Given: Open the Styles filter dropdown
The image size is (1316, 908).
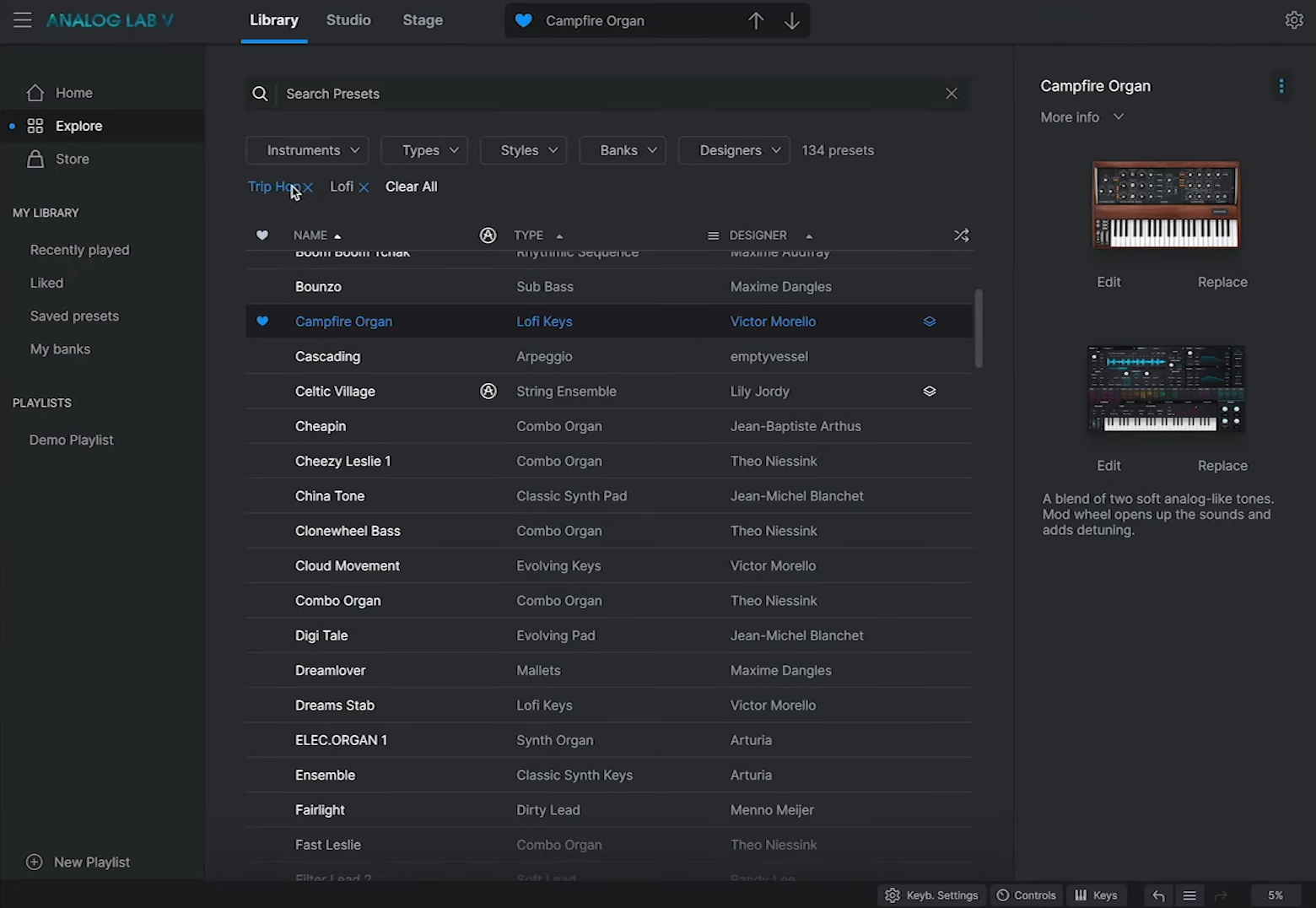Looking at the screenshot, I should pos(523,150).
